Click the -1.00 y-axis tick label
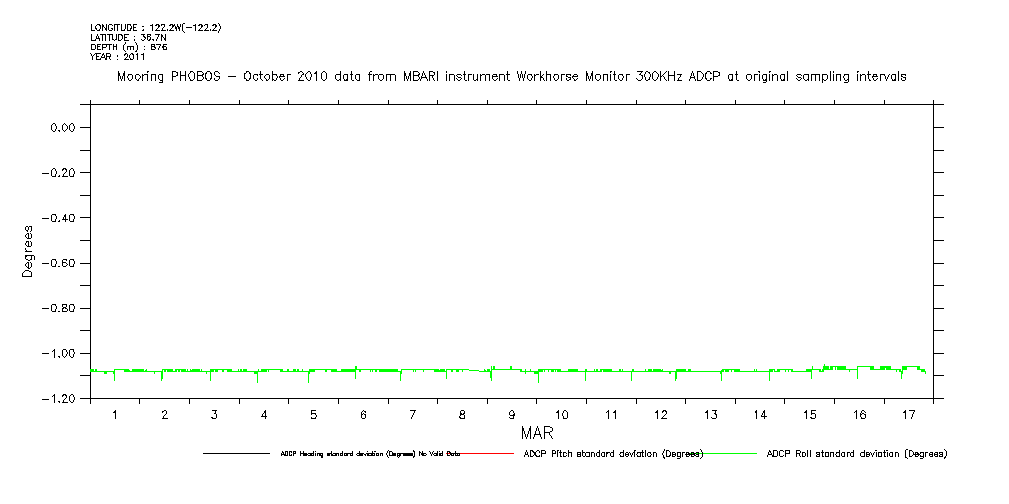This screenshot has width=1009, height=504. click(59, 354)
